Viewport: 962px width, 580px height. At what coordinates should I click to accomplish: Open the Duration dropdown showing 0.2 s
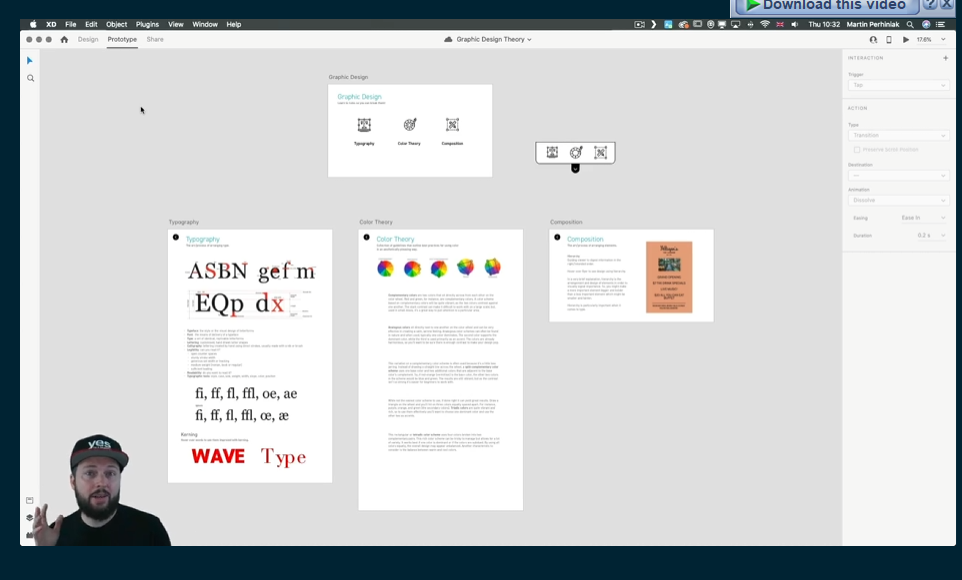[x=931, y=236]
